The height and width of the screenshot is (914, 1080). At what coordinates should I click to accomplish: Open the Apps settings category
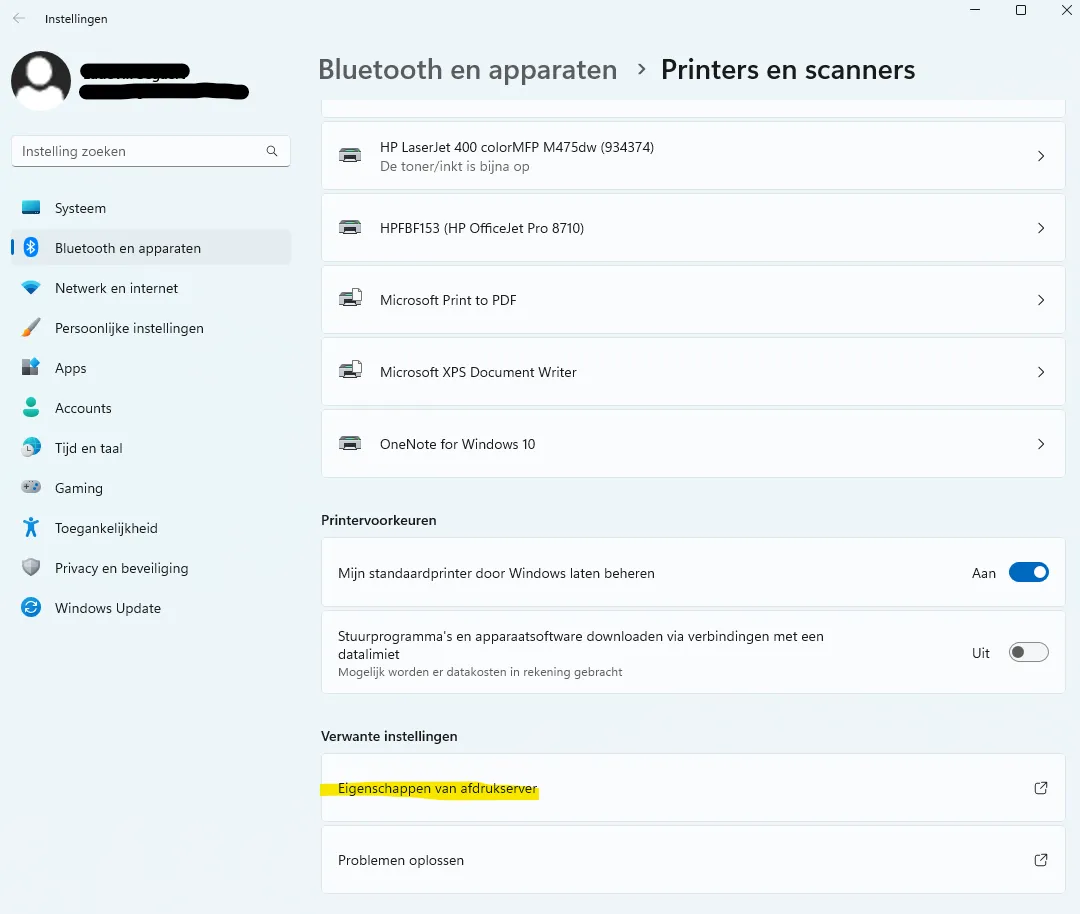[x=151, y=368]
